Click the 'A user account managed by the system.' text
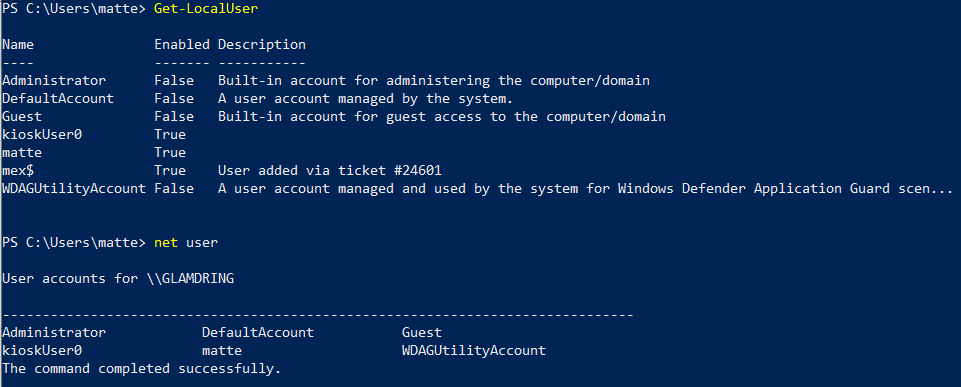Screen dimensions: 961x387 tap(365, 98)
